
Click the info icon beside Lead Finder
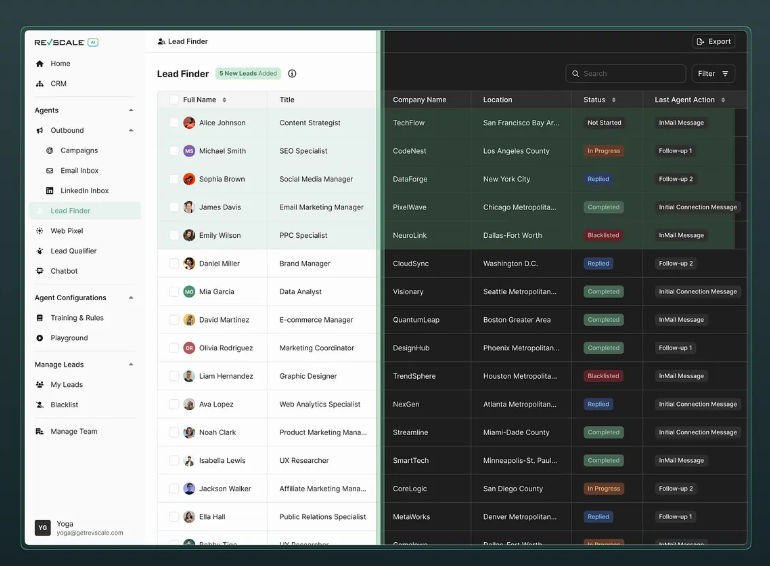[292, 74]
